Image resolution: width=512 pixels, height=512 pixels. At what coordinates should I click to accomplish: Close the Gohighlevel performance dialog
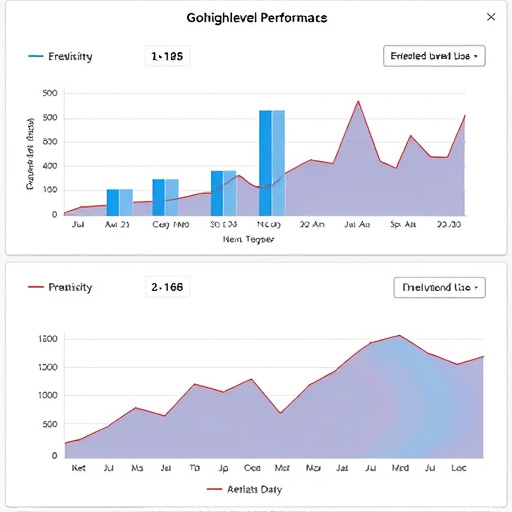(x=491, y=17)
